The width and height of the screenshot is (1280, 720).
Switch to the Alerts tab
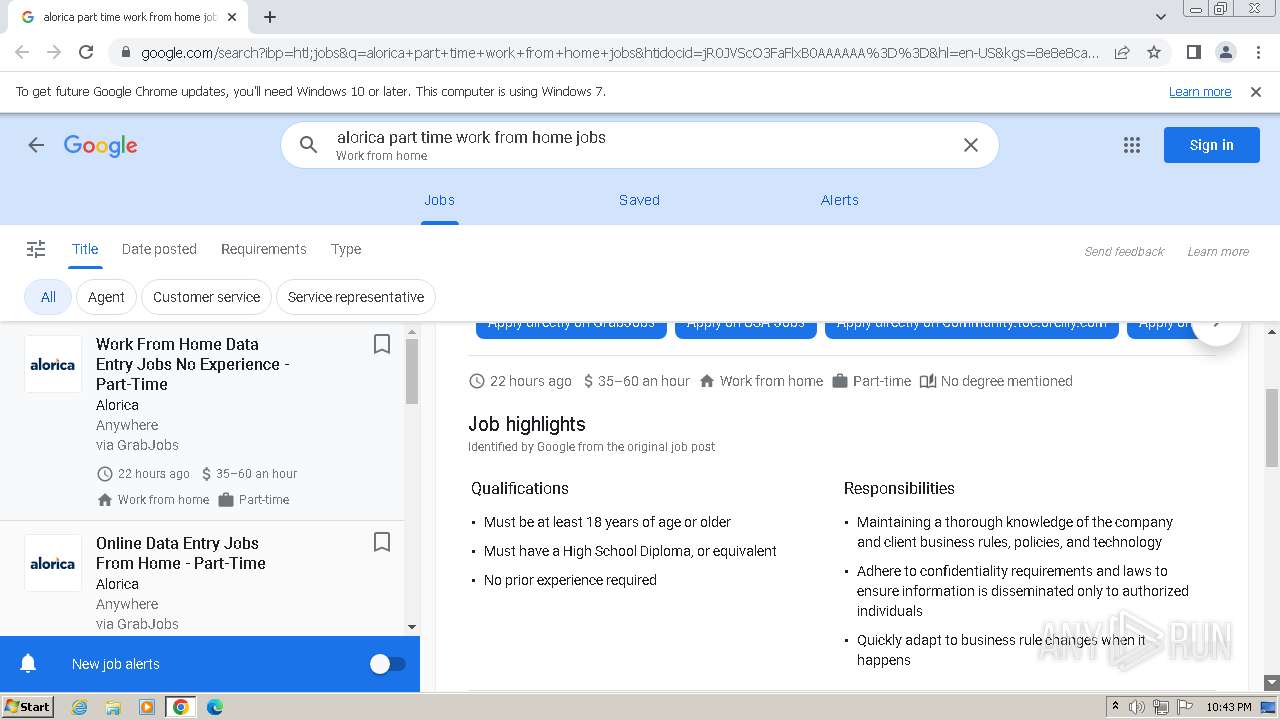[840, 200]
